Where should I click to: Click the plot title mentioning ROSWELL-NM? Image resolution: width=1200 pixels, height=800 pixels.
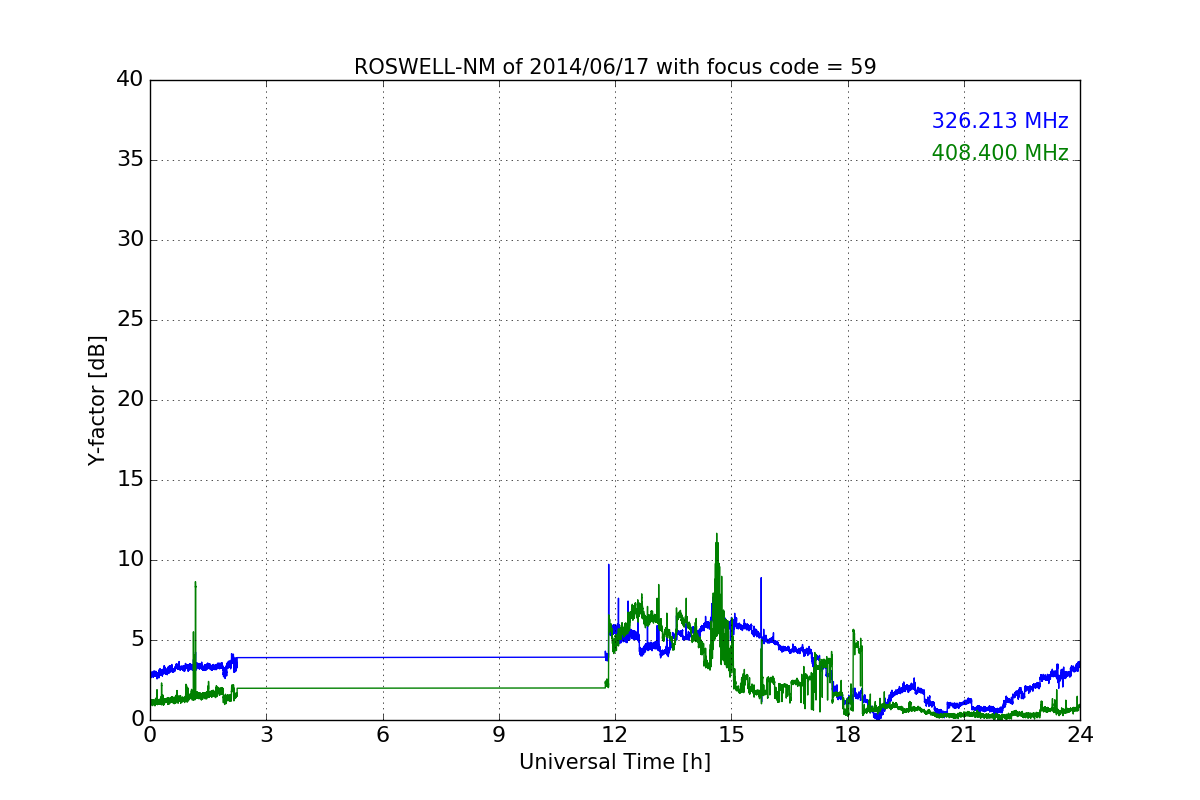coord(615,67)
